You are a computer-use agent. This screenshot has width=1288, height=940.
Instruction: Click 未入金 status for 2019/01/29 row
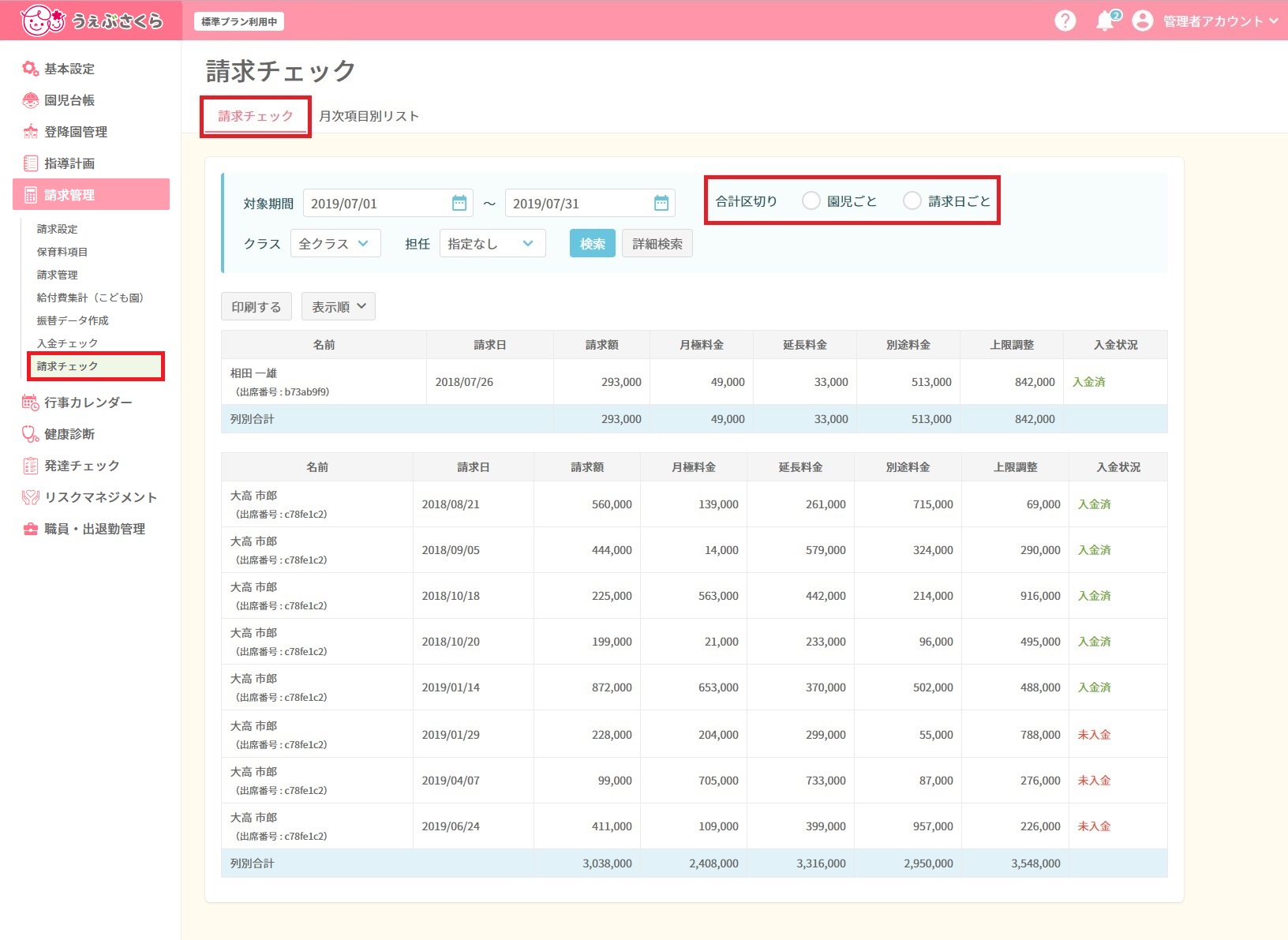pyautogui.click(x=1095, y=735)
